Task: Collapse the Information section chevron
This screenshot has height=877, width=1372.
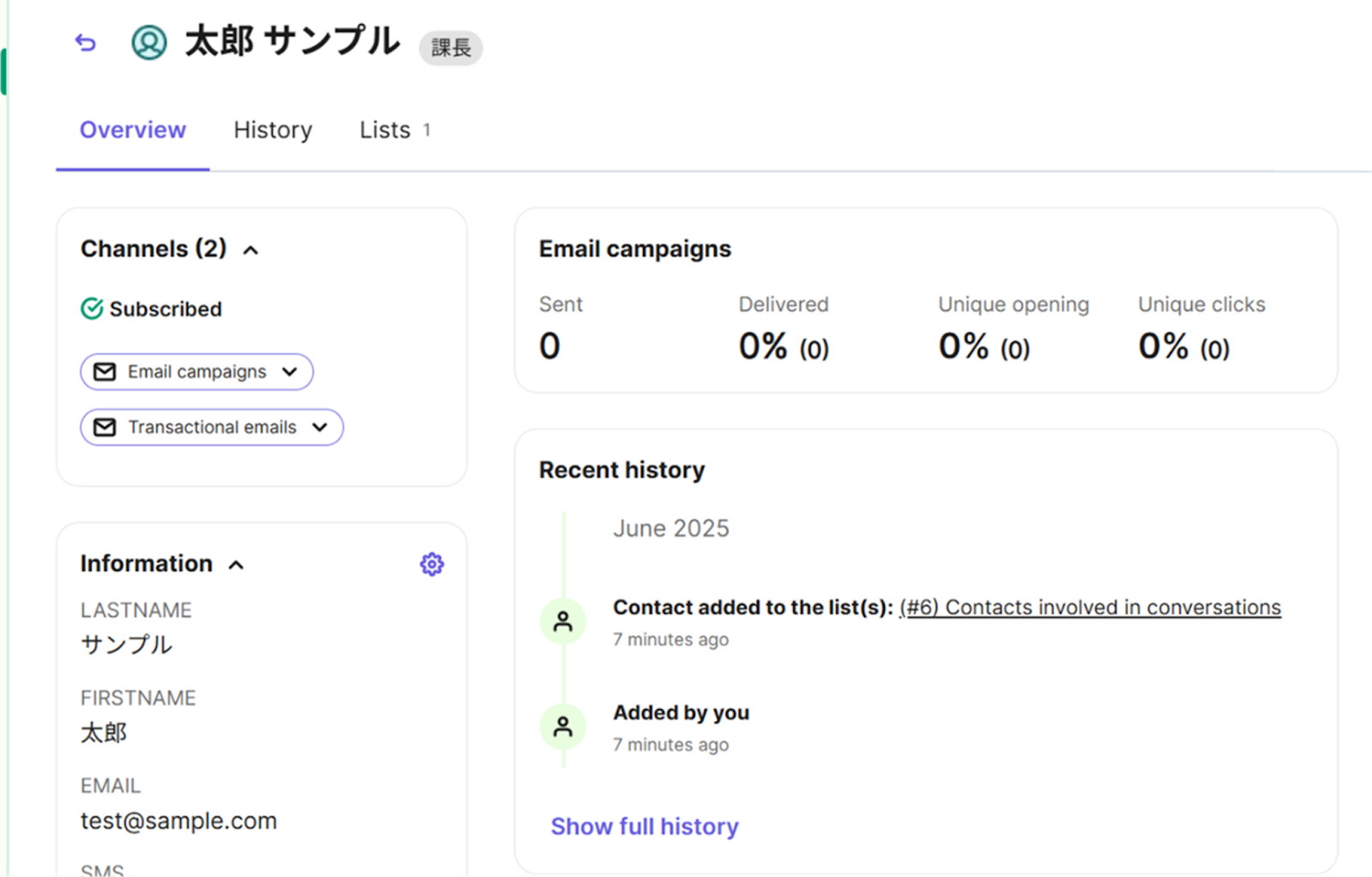Action: 236,565
